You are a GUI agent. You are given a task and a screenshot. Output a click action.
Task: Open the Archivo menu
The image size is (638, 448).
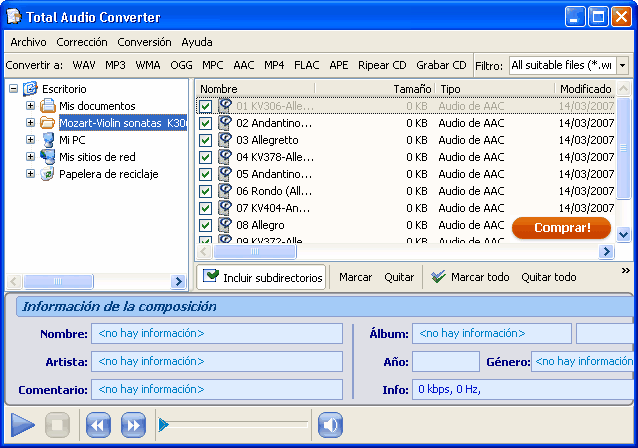pyautogui.click(x=28, y=42)
